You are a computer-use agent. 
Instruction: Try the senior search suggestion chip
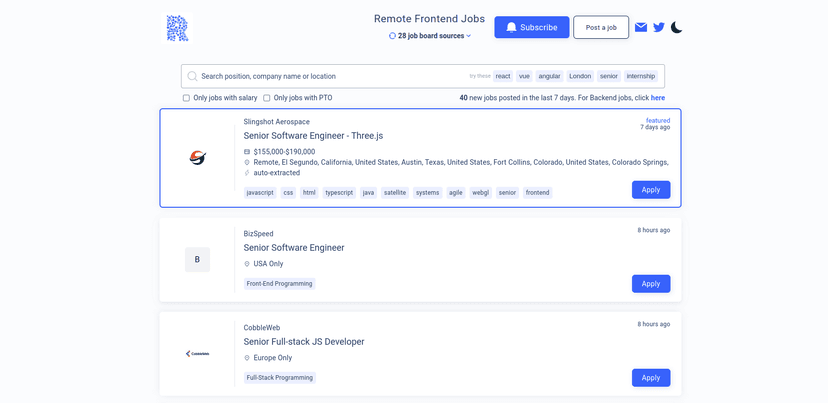[x=609, y=76]
